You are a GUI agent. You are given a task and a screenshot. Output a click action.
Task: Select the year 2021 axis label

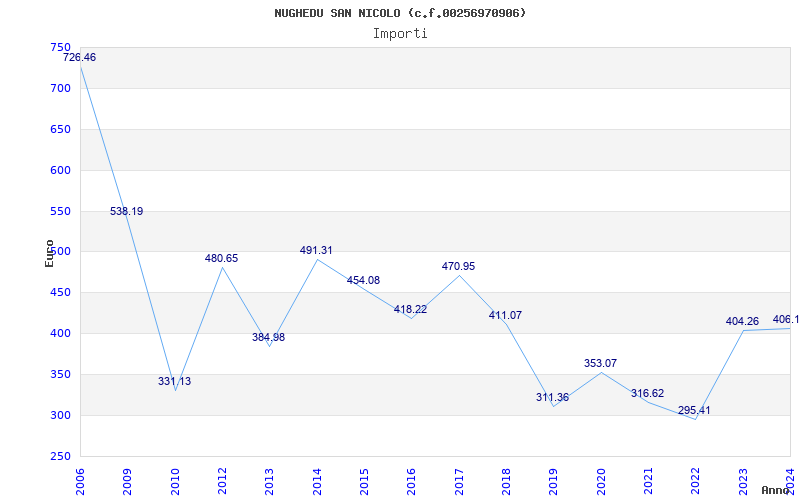648,482
